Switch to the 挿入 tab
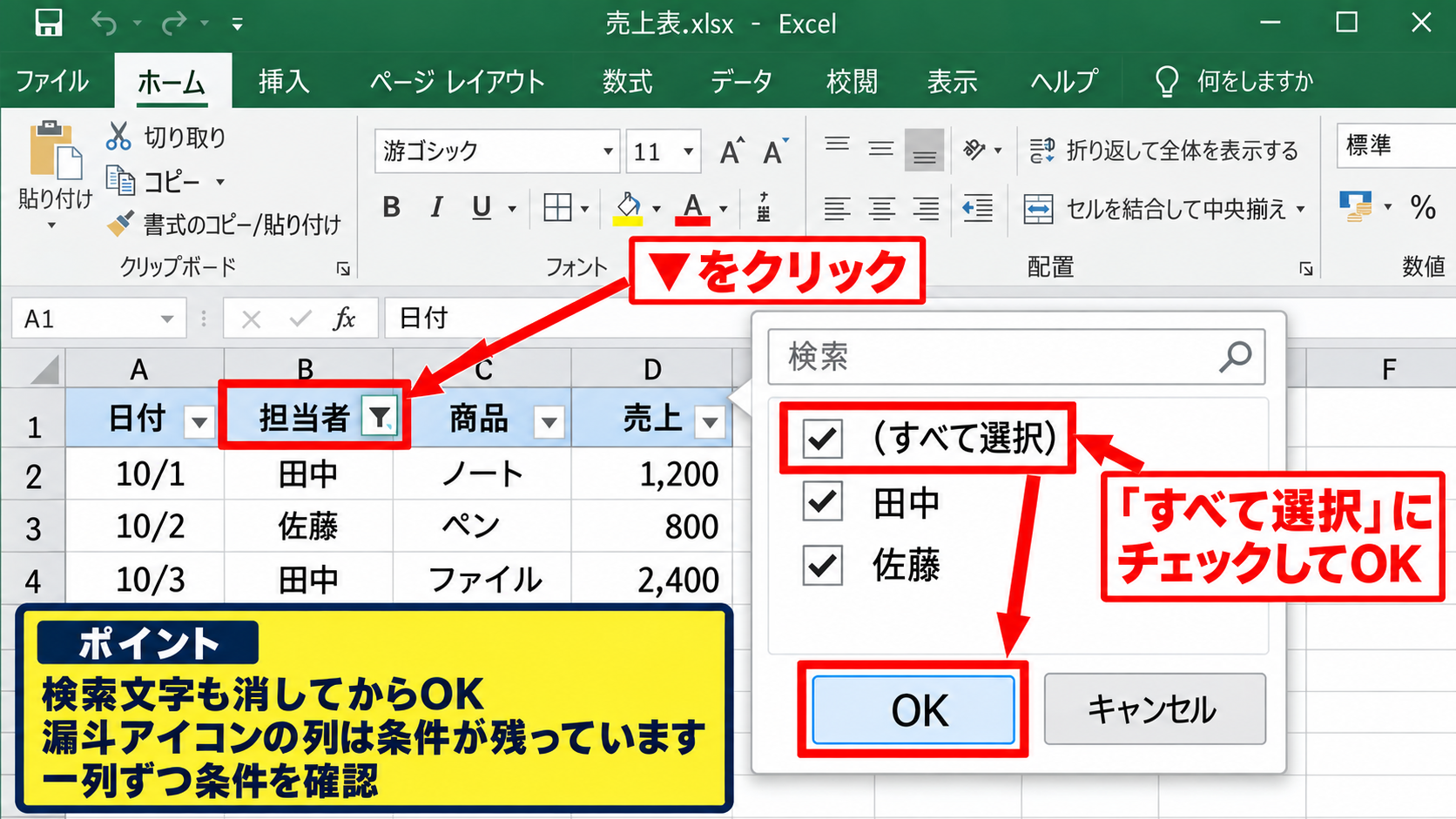This screenshot has width=1456, height=819. tap(284, 81)
